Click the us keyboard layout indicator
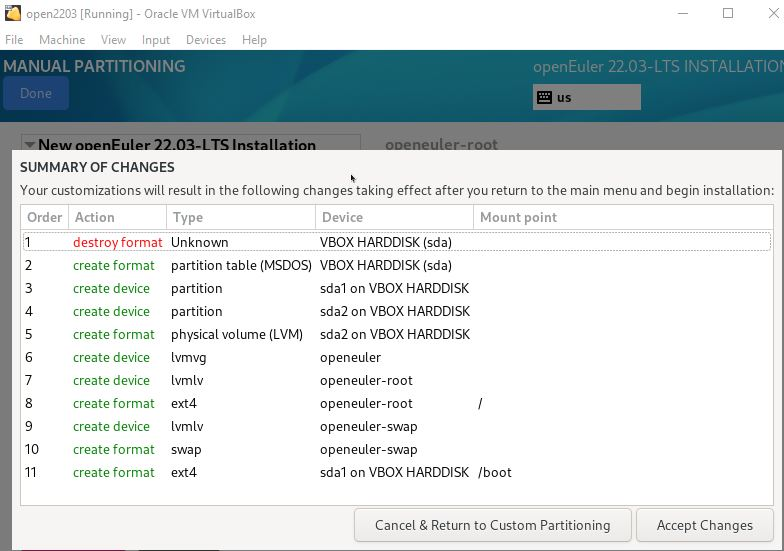The height and width of the screenshot is (551, 784). (586, 97)
